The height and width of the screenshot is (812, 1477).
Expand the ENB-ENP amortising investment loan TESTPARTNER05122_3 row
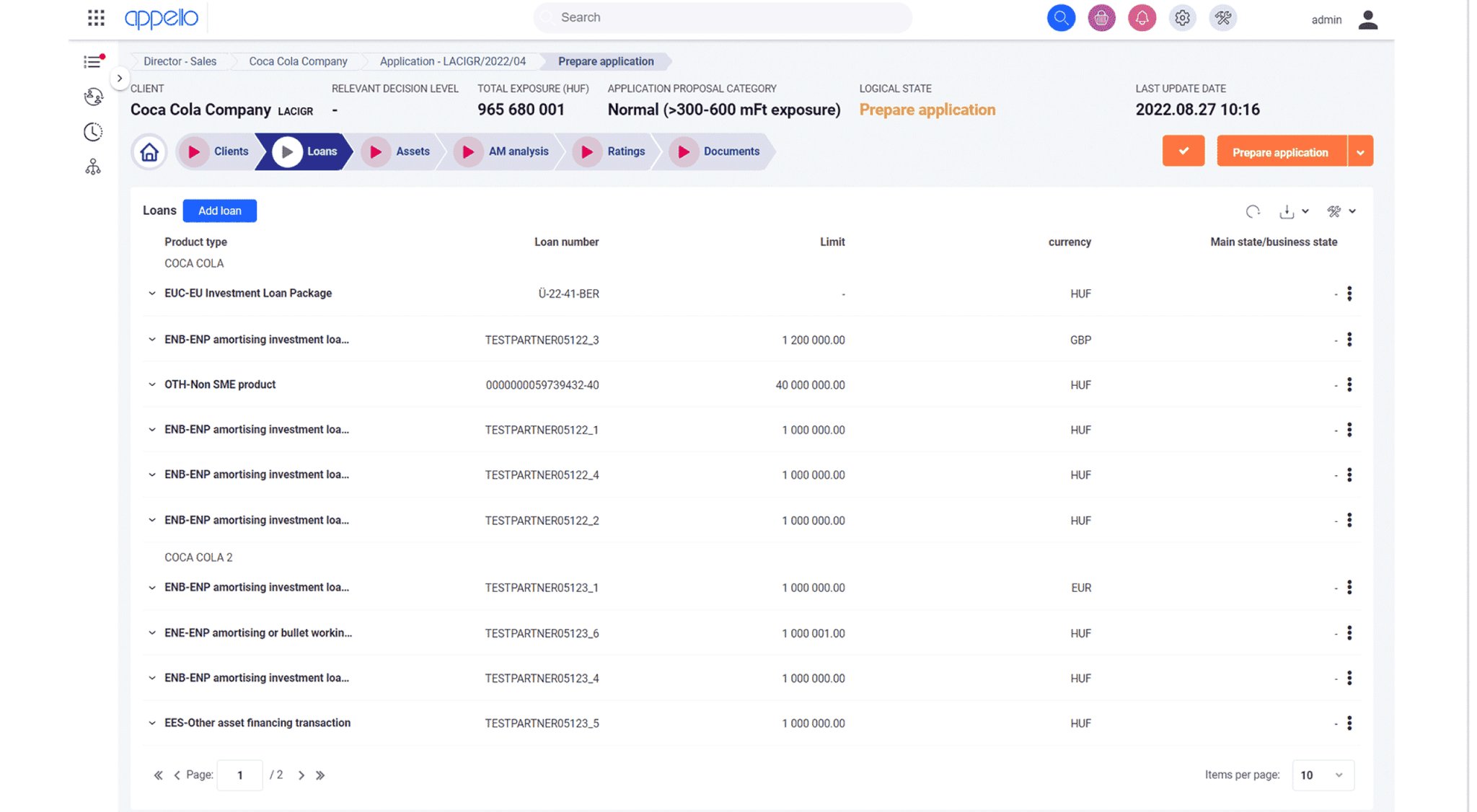coord(152,339)
